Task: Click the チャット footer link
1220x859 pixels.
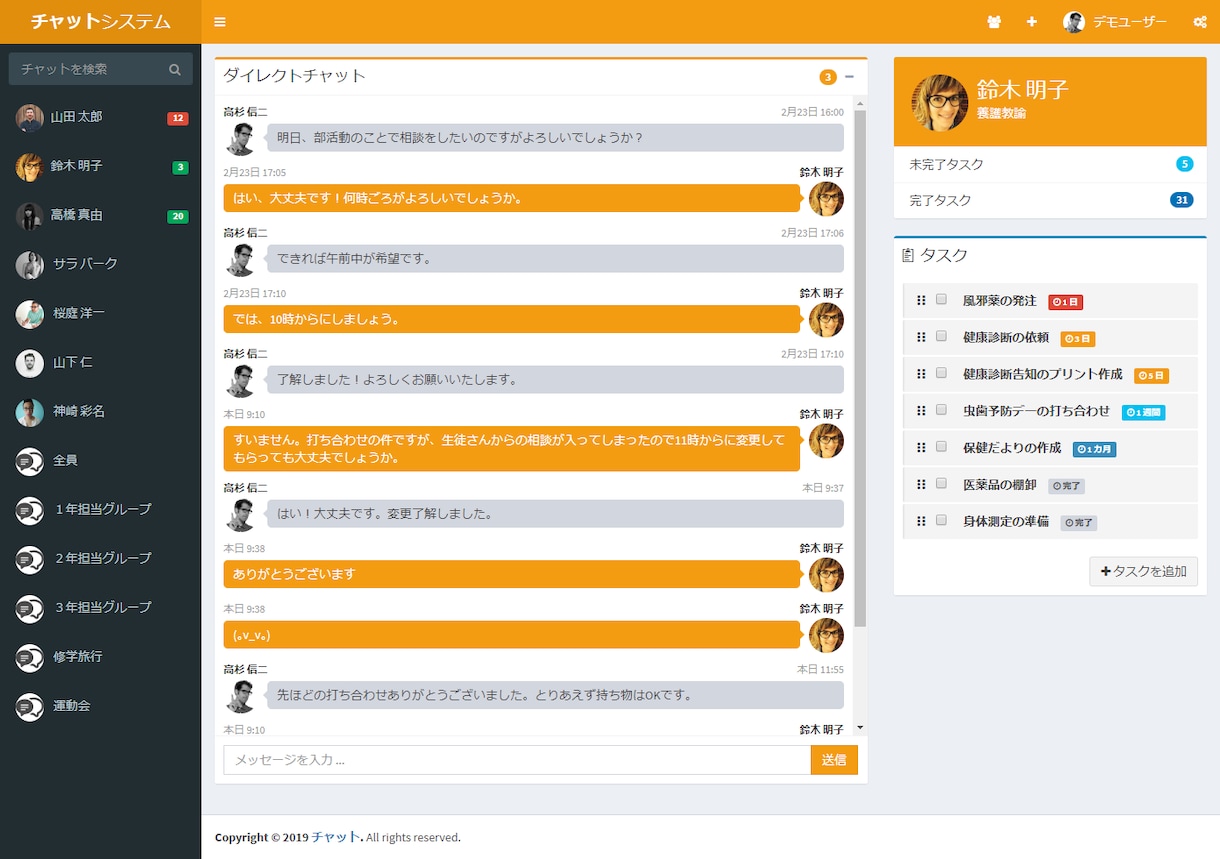Action: [335, 837]
